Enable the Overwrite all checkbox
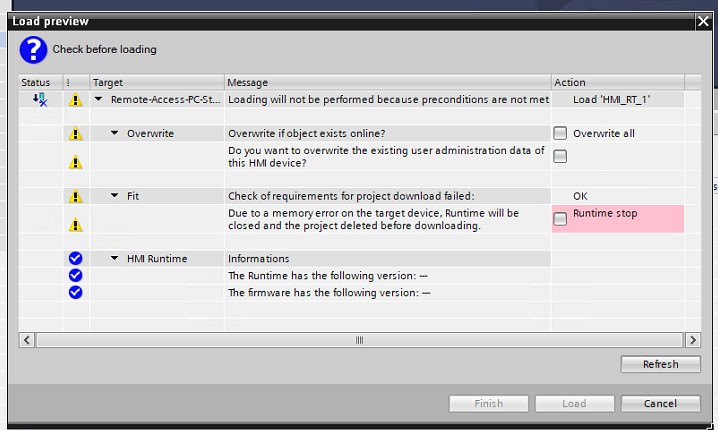Viewport: 718px width, 430px height. (x=560, y=133)
